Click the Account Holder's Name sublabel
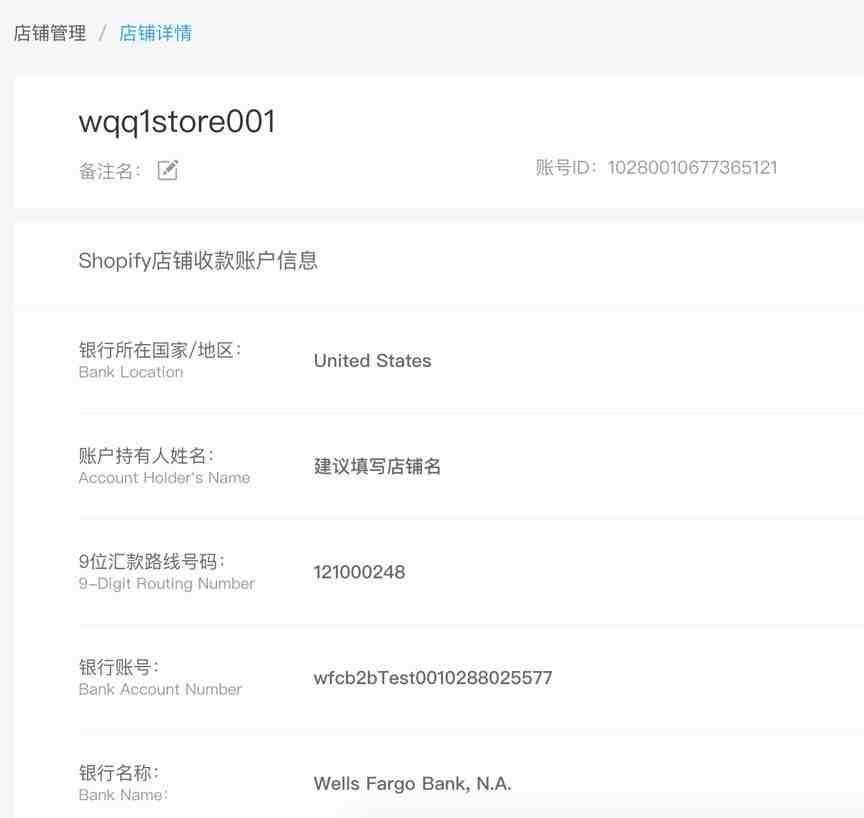Viewport: 864px width, 818px height. [164, 478]
